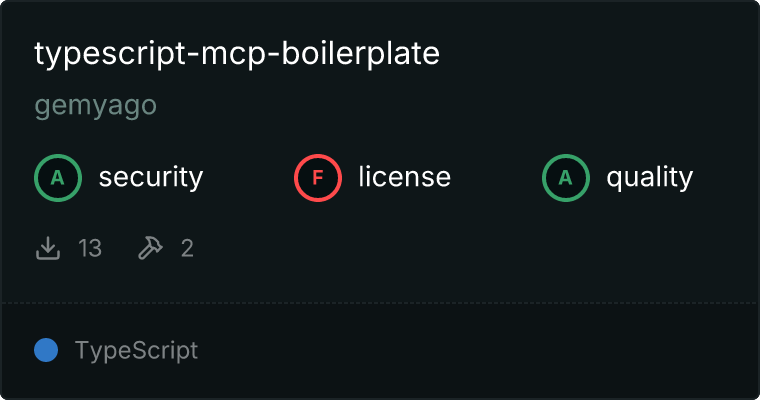
Task: Click blank header space right of the card title
Action: (x=596, y=54)
